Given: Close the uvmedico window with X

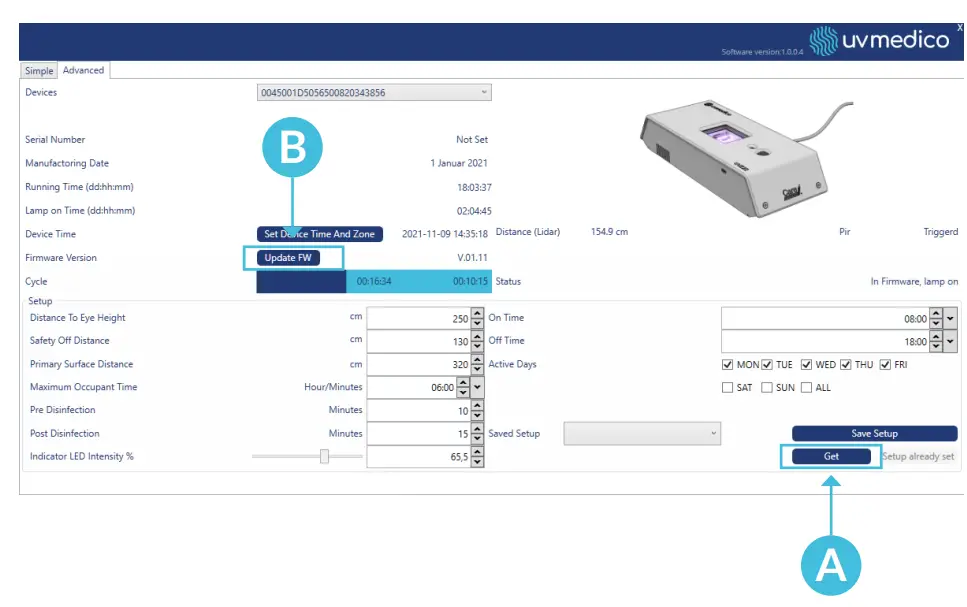Looking at the screenshot, I should 960,28.
